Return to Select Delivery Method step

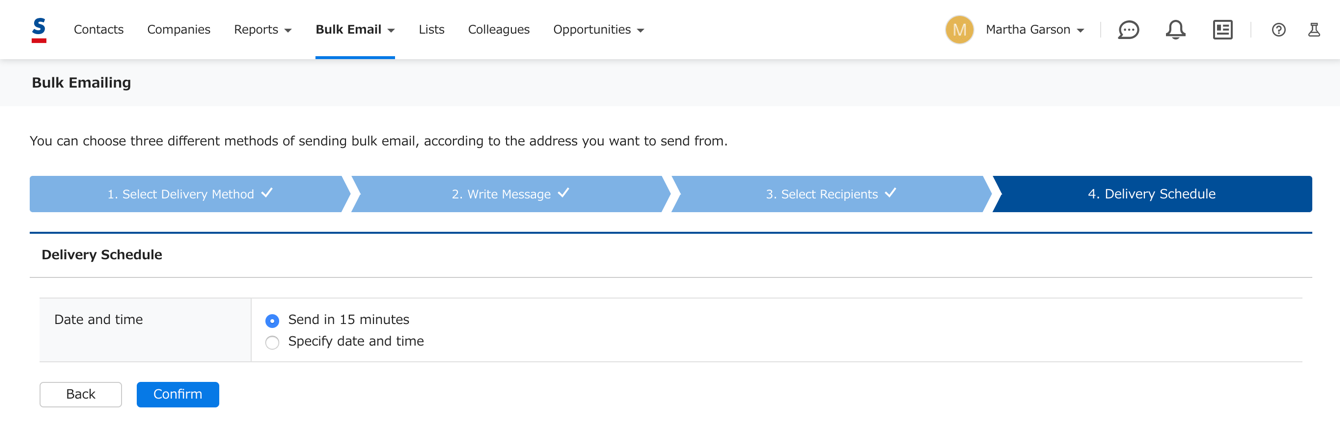coord(189,194)
